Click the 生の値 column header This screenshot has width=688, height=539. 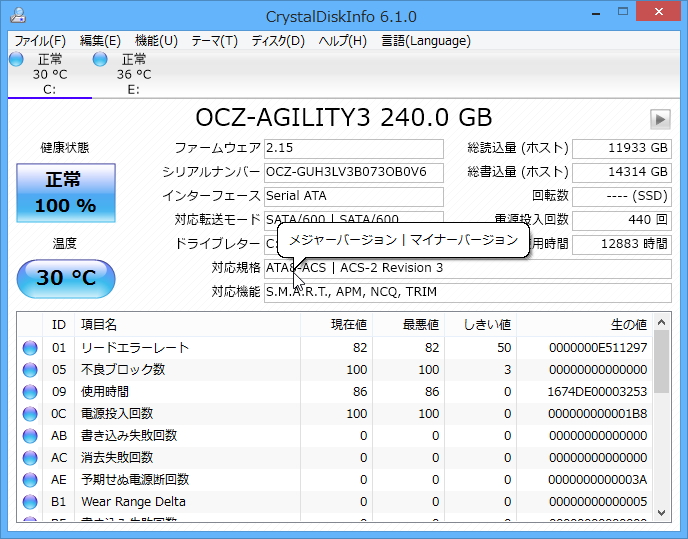584,325
